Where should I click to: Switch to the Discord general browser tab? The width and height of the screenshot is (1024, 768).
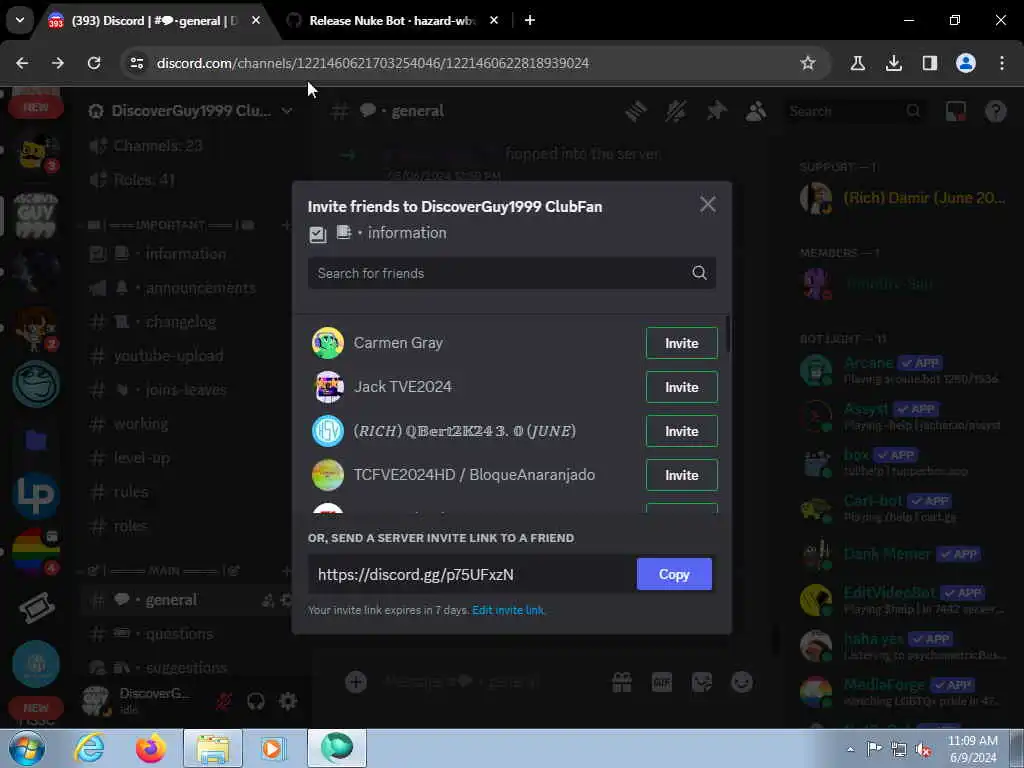click(x=153, y=20)
